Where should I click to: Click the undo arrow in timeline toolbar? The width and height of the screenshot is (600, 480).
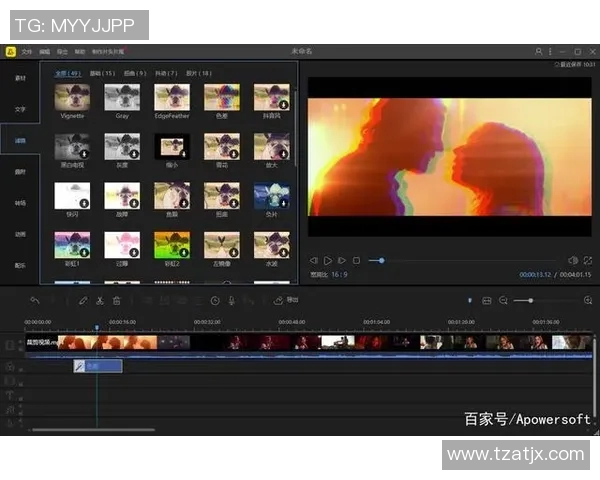(35, 300)
